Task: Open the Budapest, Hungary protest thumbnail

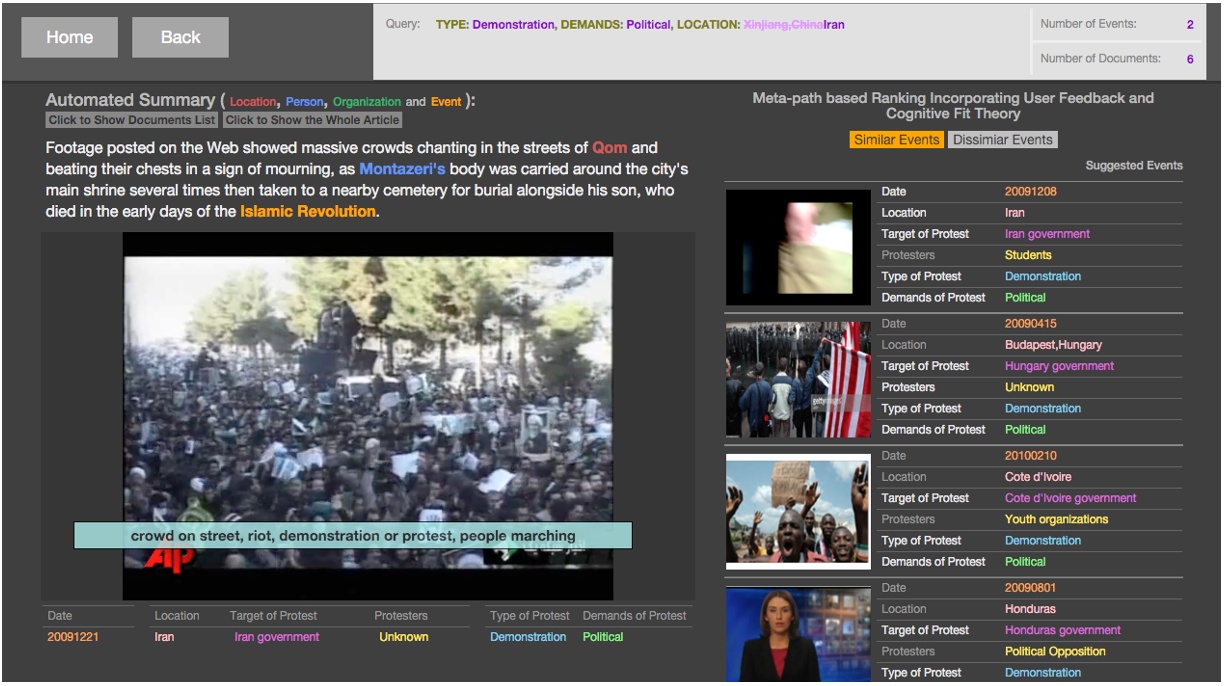Action: [798, 379]
